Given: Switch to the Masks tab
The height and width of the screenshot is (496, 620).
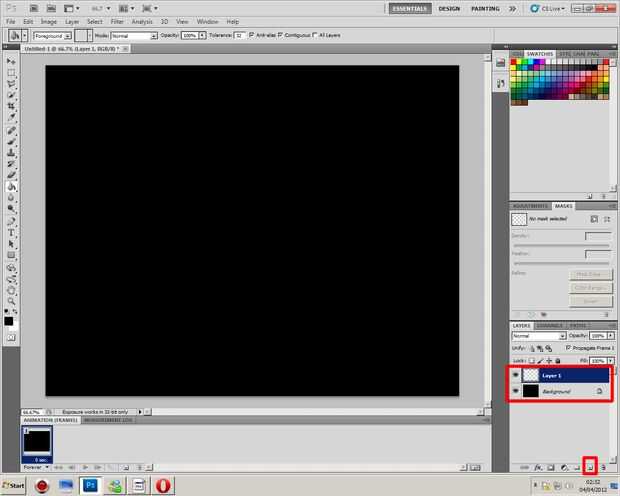Looking at the screenshot, I should click(x=563, y=206).
